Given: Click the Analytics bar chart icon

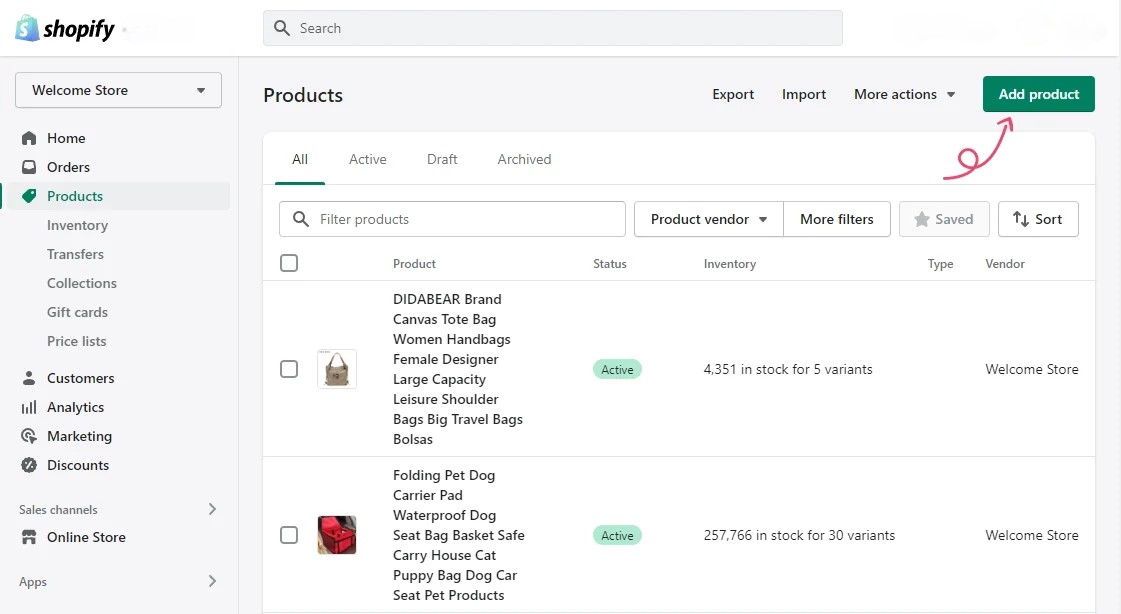Looking at the screenshot, I should pyautogui.click(x=29, y=407).
